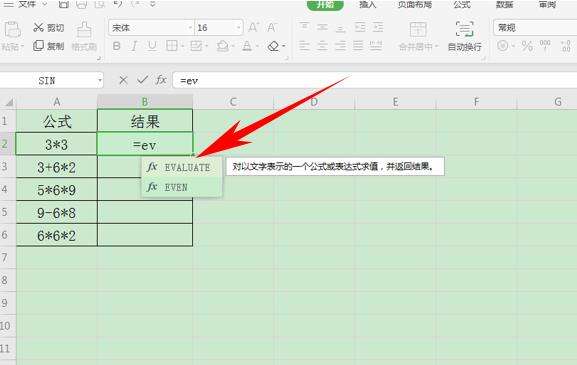Open the Name Box dropdown showing SIN
This screenshot has width=577, height=365.
[100, 81]
